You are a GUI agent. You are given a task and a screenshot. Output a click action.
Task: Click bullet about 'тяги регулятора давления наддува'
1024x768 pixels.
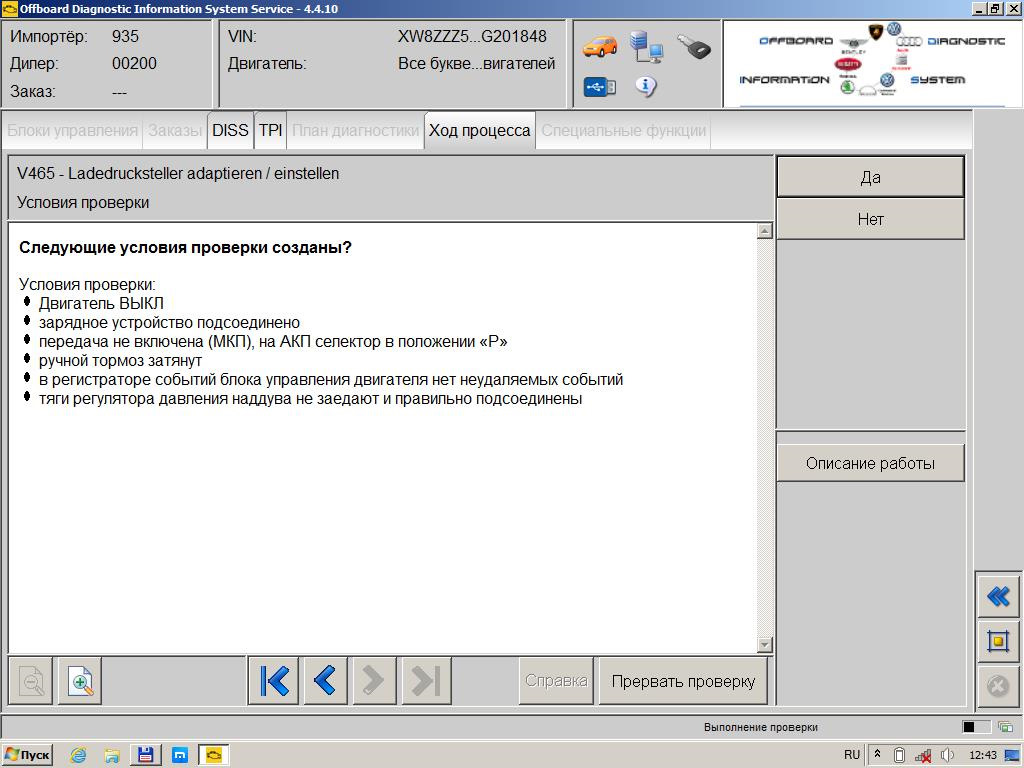pyautogui.click(x=310, y=398)
